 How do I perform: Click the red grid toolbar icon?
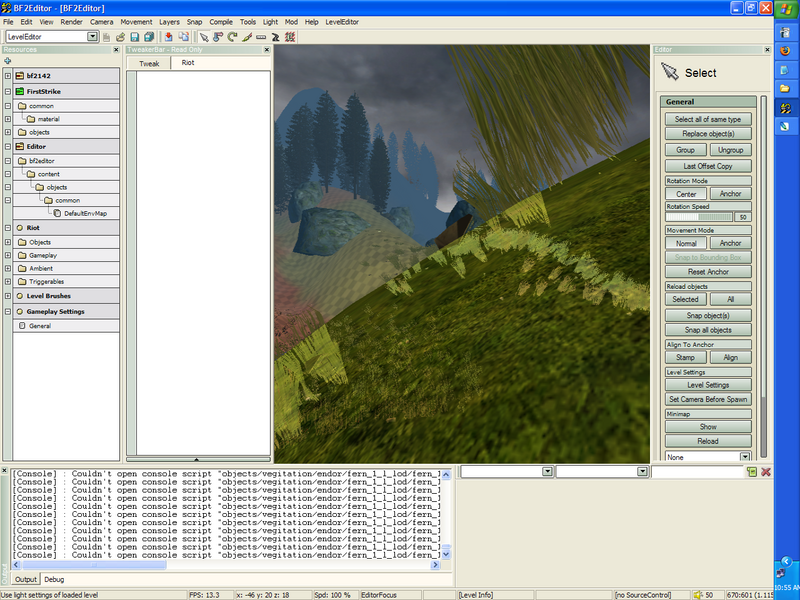[x=290, y=37]
